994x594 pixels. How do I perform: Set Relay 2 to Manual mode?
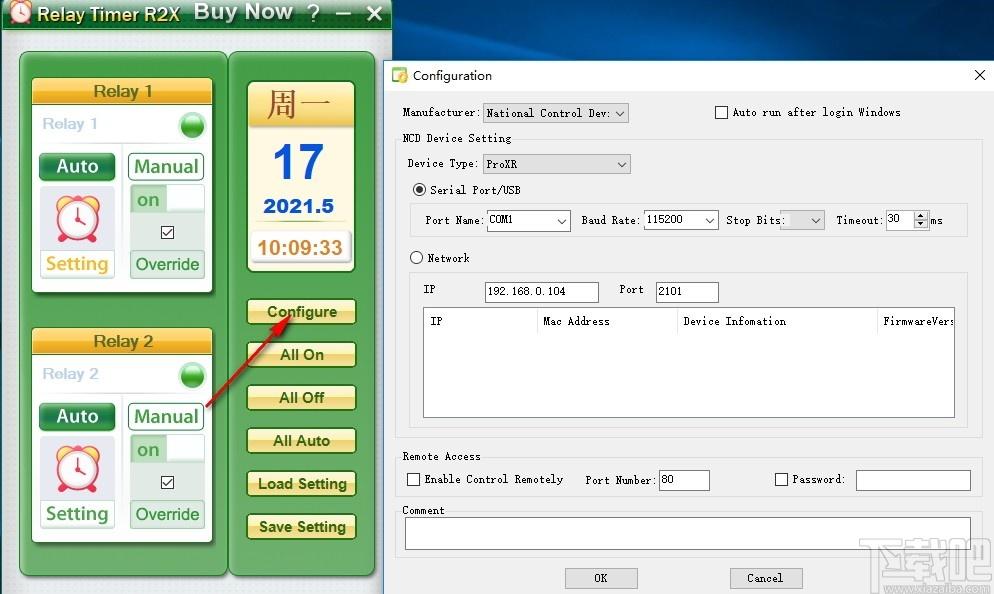point(166,416)
